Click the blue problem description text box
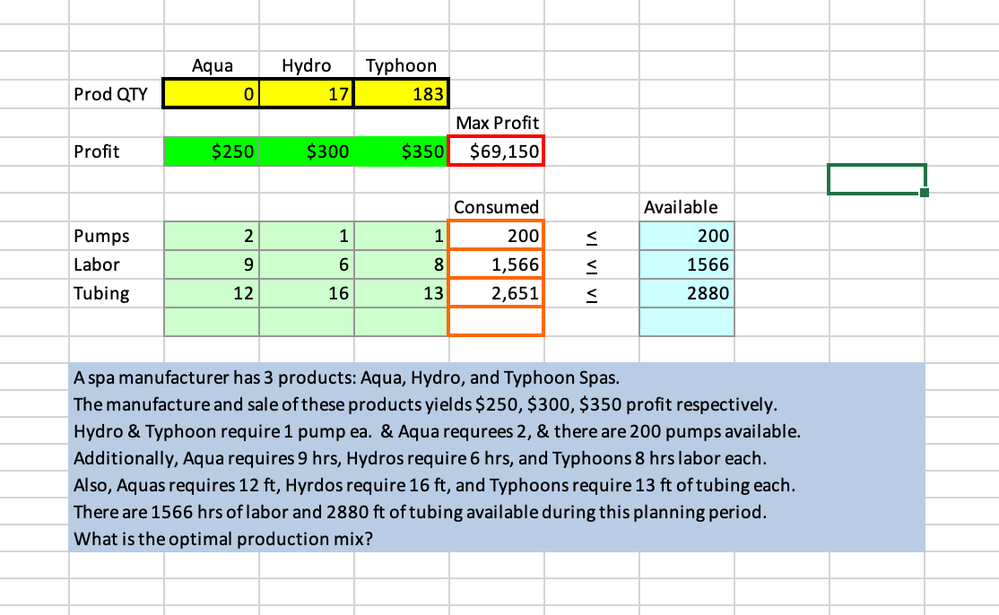The image size is (999, 615). click(x=496, y=457)
